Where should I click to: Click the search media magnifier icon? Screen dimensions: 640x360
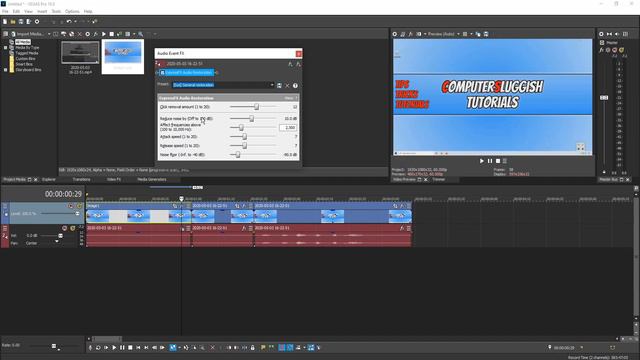(x=140, y=34)
